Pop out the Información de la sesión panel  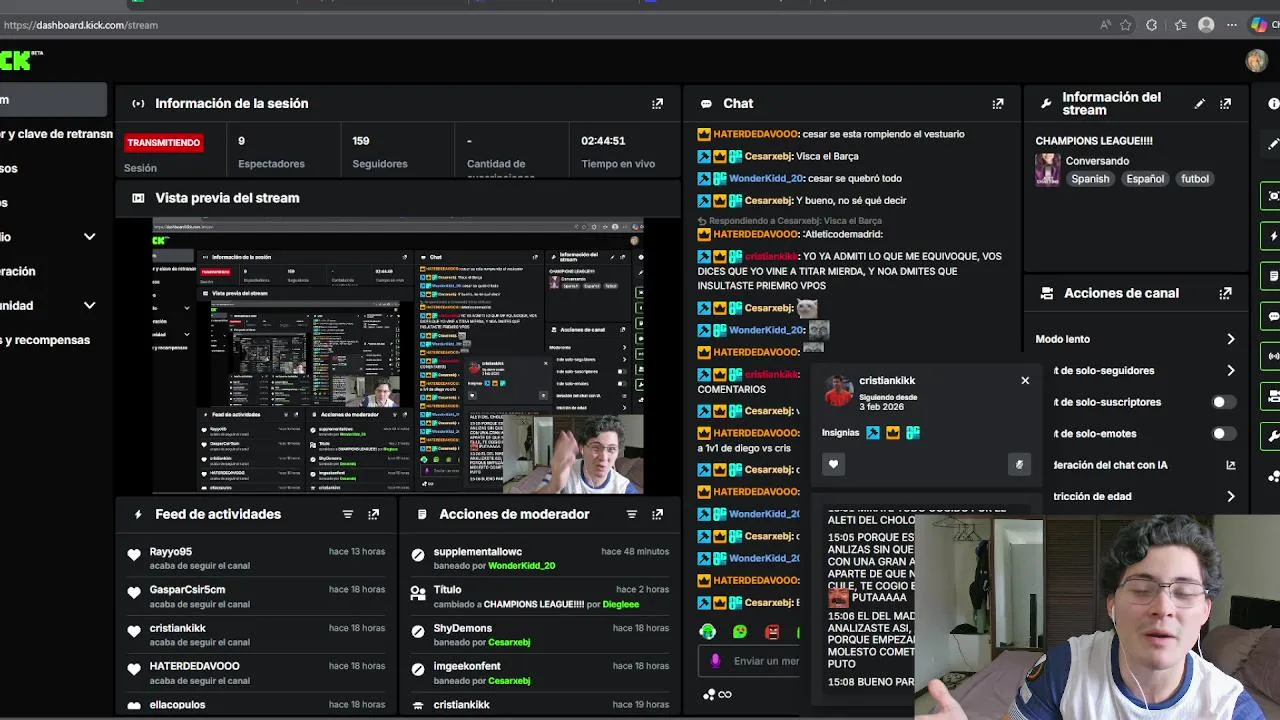[x=657, y=103]
